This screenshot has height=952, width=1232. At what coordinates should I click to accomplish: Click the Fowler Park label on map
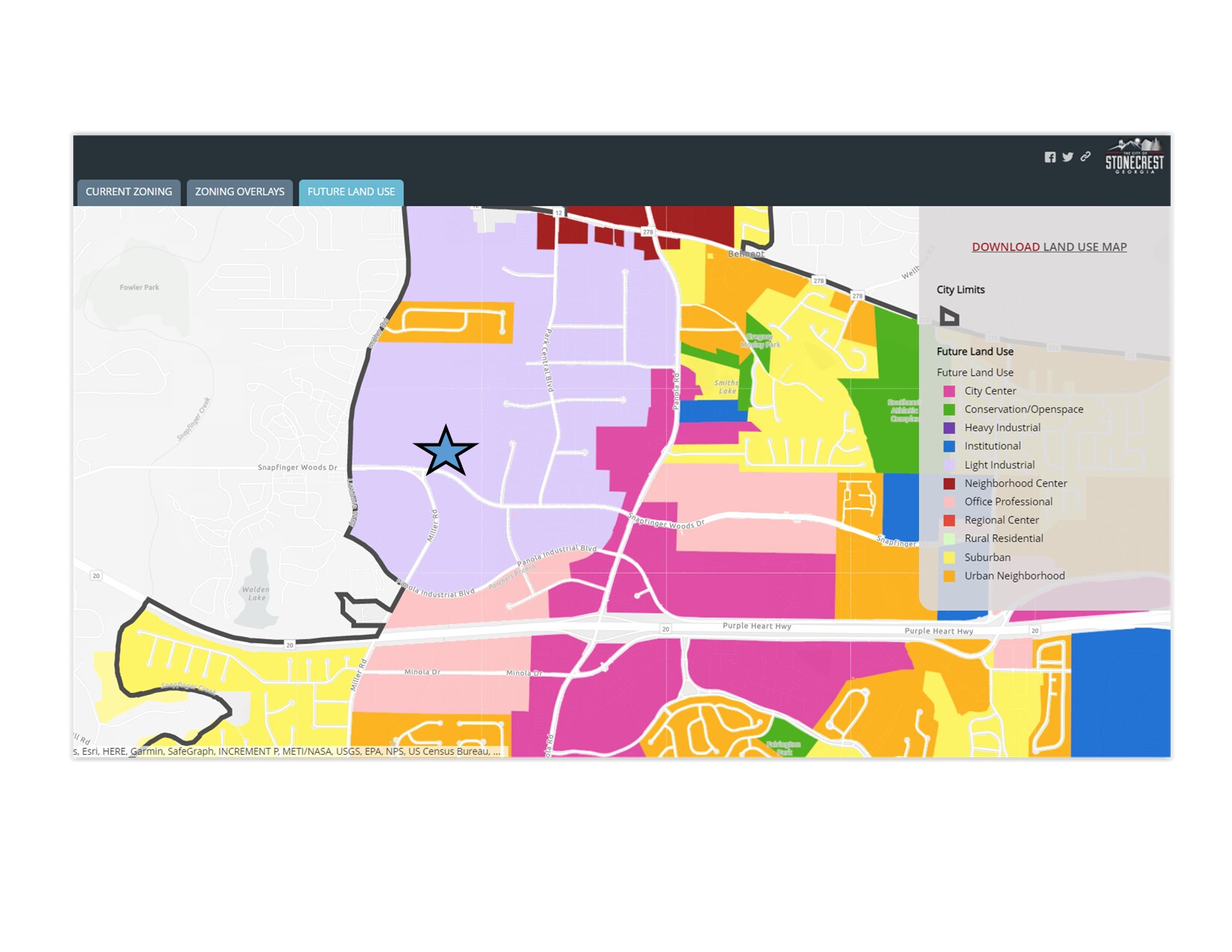tap(140, 287)
